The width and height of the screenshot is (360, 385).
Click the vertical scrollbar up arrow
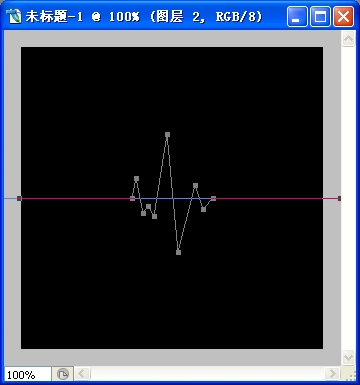[348, 39]
